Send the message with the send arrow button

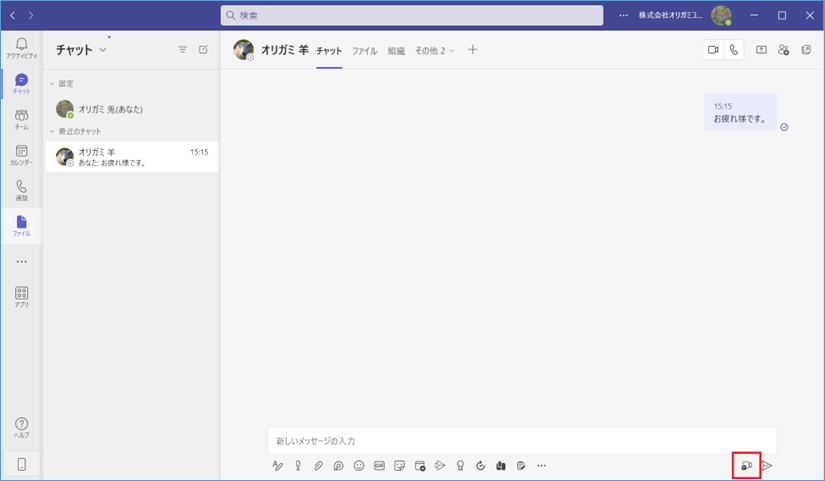coord(767,465)
